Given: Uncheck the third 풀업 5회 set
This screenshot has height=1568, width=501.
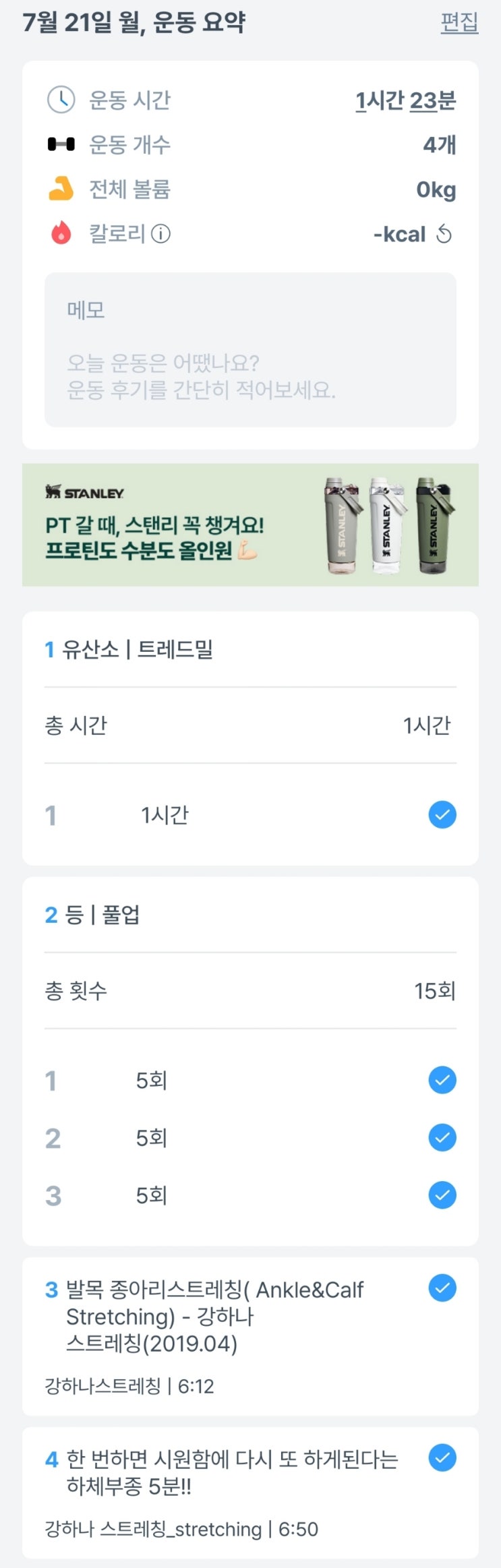Looking at the screenshot, I should (x=442, y=1195).
